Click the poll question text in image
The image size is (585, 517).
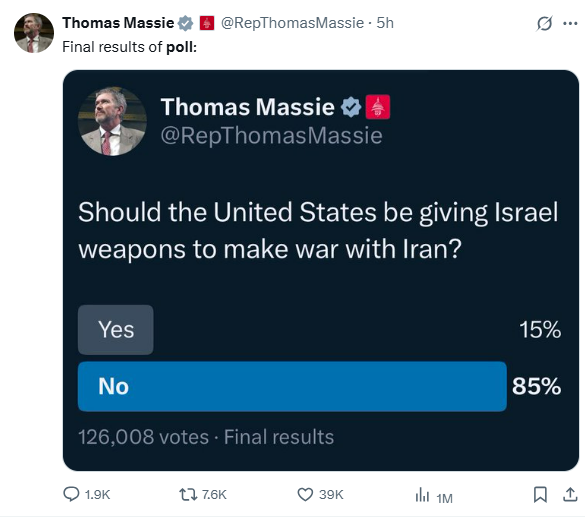318,230
